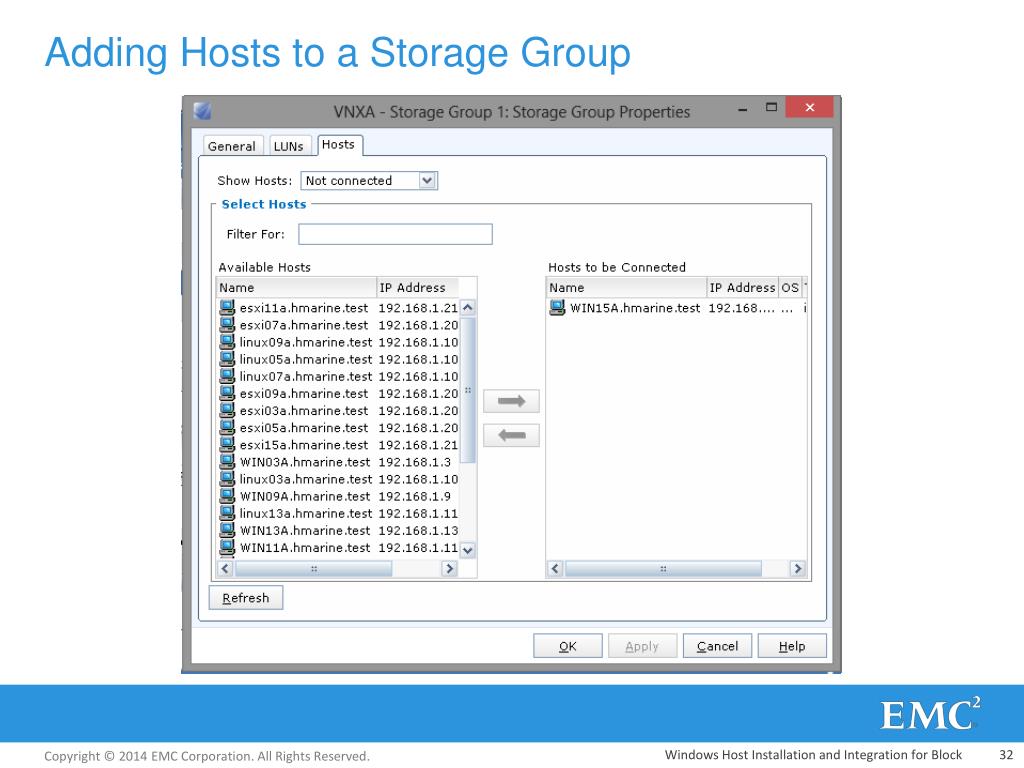Select the WIN03A.hmarine.test computer icon
The image size is (1024, 768).
(227, 462)
